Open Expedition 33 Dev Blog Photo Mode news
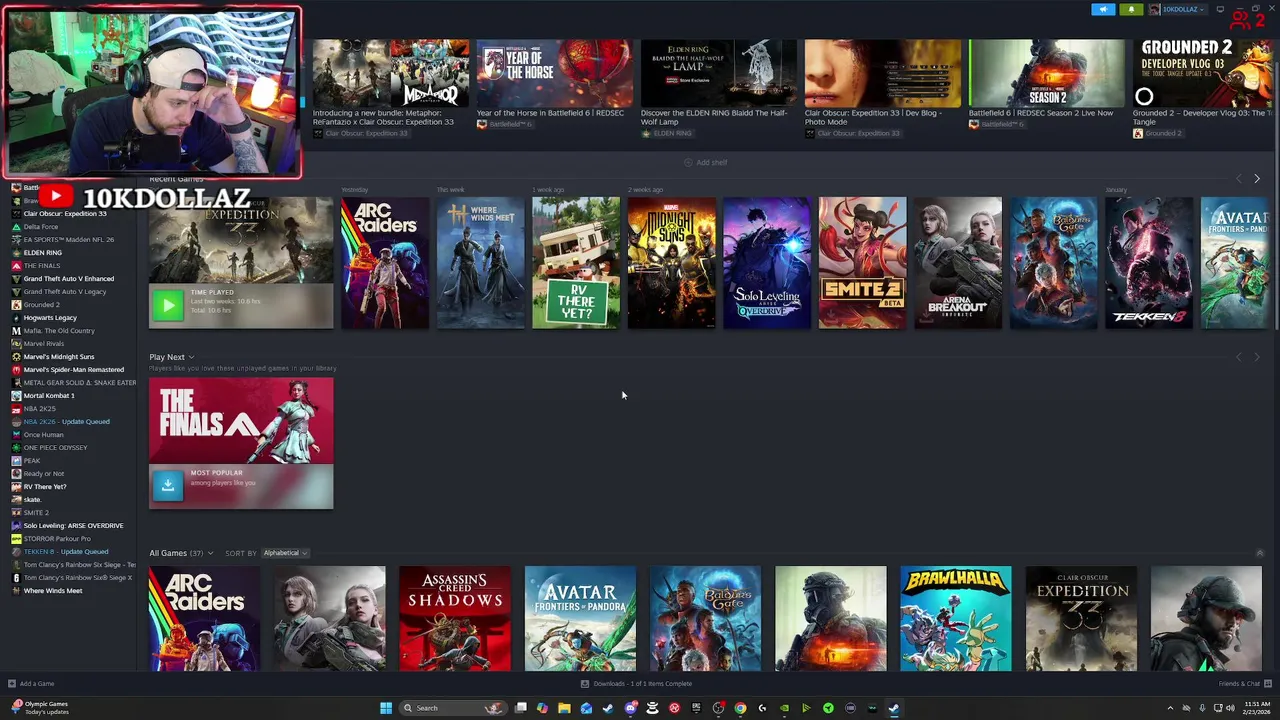 (882, 88)
